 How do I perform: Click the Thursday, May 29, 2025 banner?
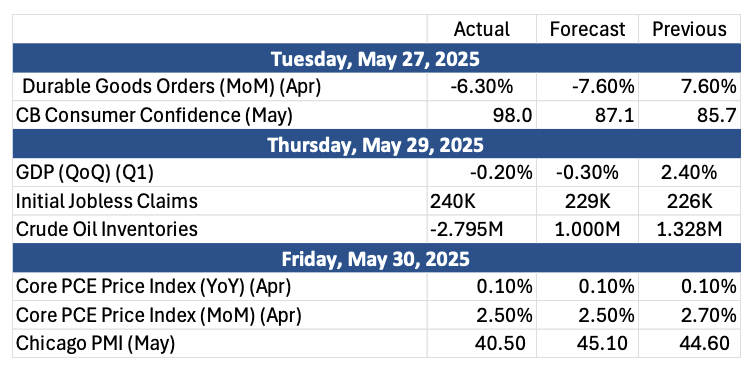(377, 144)
